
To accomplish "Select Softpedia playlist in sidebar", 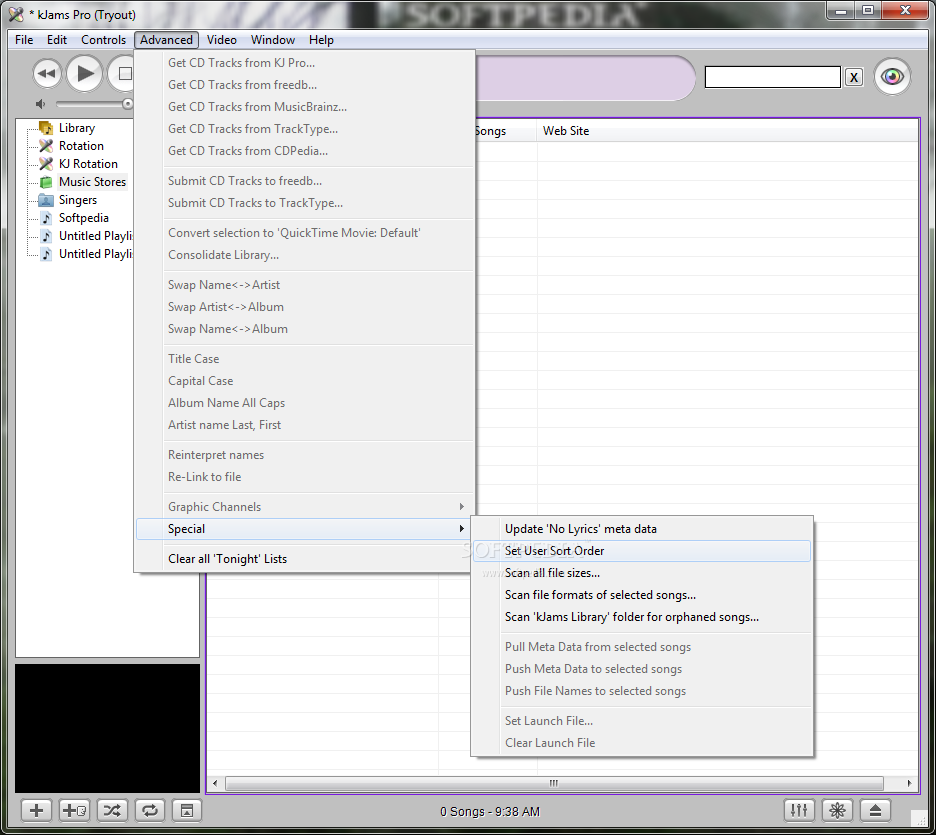I will tap(84, 218).
